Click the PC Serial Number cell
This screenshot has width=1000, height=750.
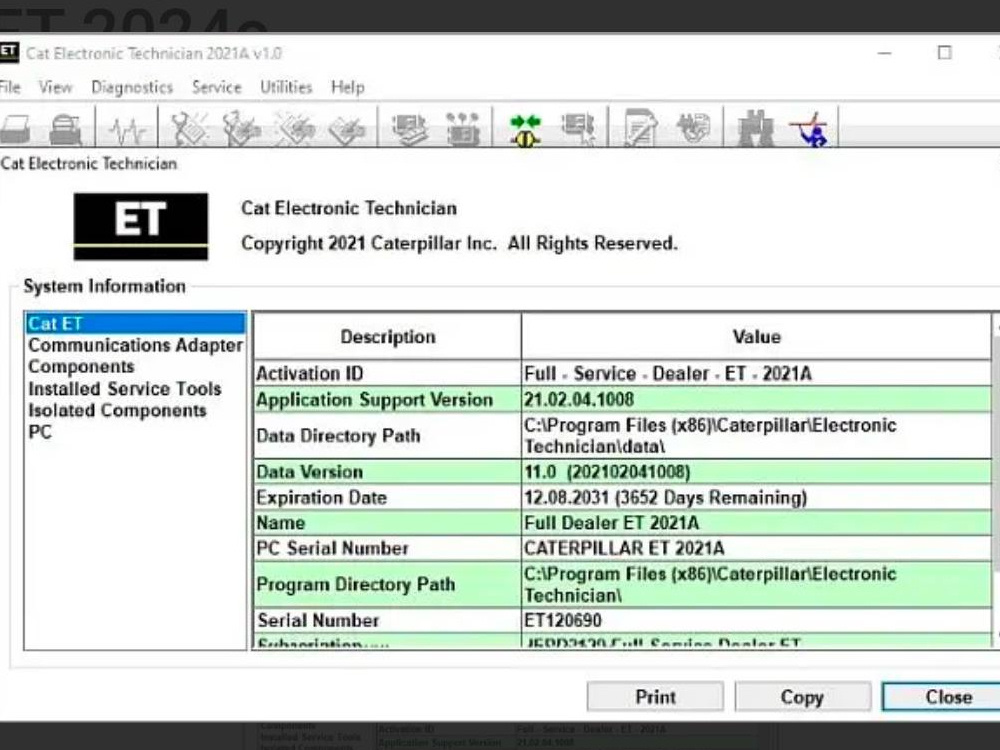(387, 548)
